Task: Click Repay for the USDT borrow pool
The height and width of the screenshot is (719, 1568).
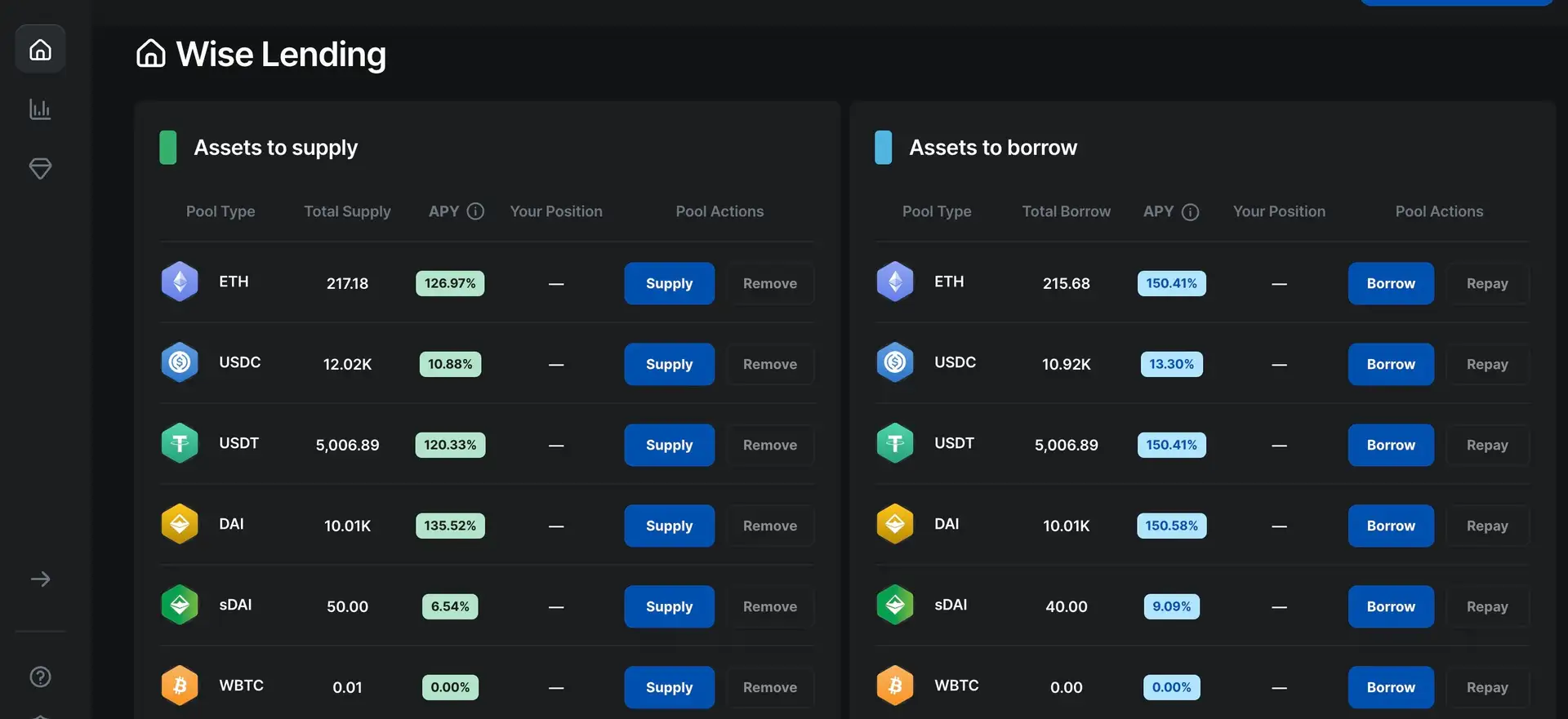Action: [1486, 445]
